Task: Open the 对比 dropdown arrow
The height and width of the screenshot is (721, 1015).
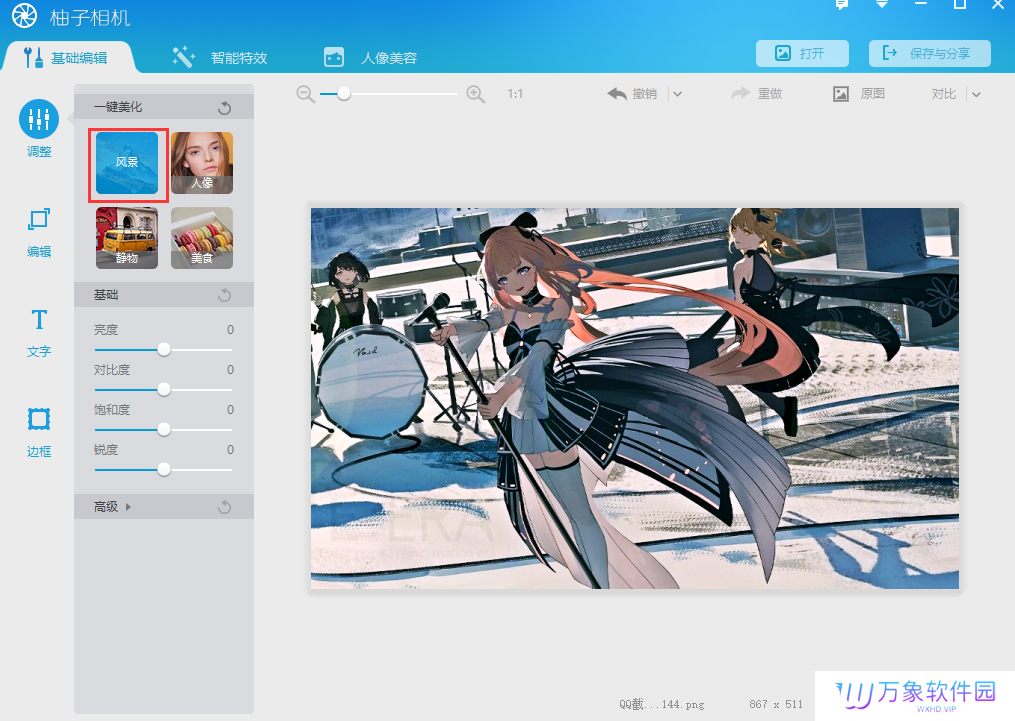Action: click(x=976, y=94)
